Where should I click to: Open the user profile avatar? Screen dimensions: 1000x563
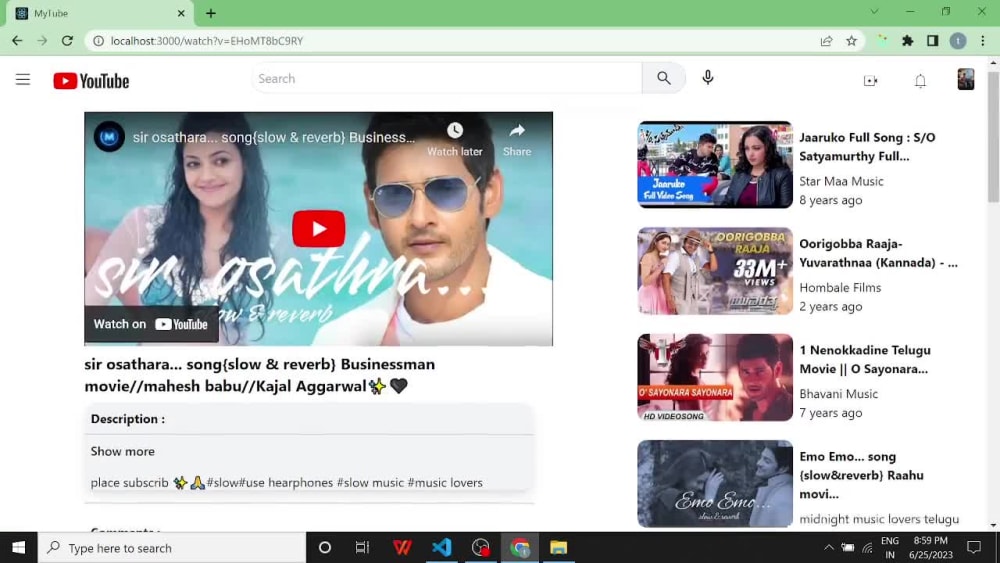966,80
